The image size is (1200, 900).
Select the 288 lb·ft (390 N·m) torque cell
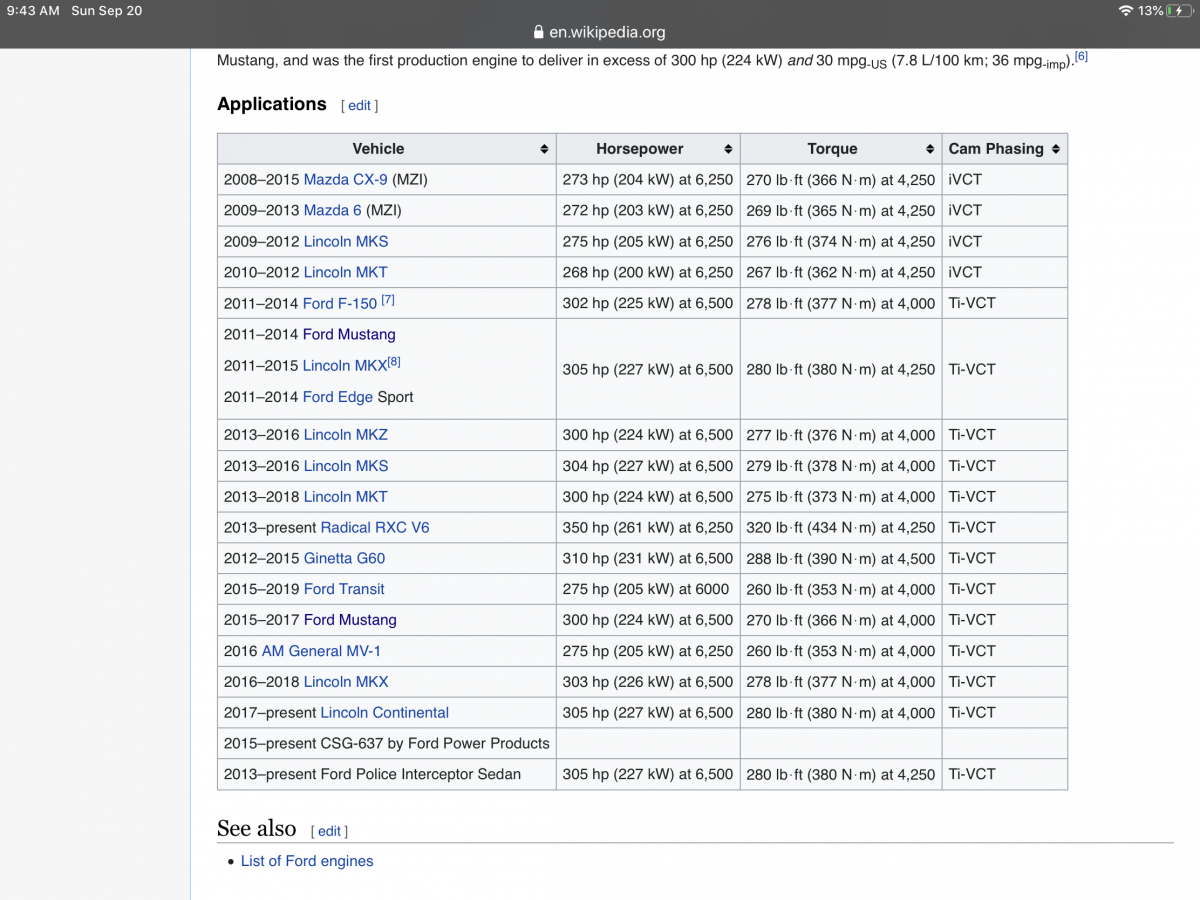841,559
